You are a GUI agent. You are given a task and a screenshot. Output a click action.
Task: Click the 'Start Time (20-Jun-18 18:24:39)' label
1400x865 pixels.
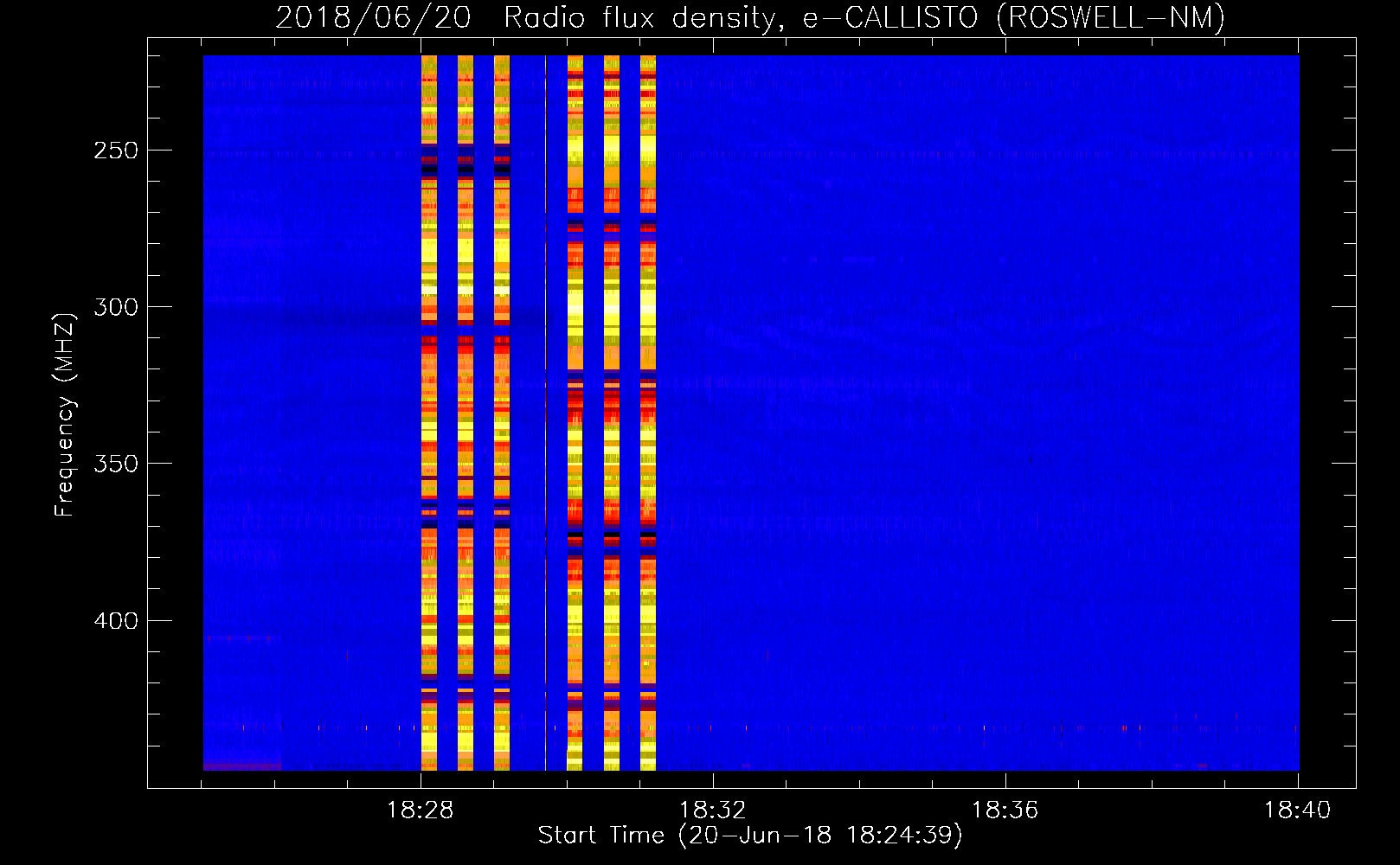tap(750, 835)
